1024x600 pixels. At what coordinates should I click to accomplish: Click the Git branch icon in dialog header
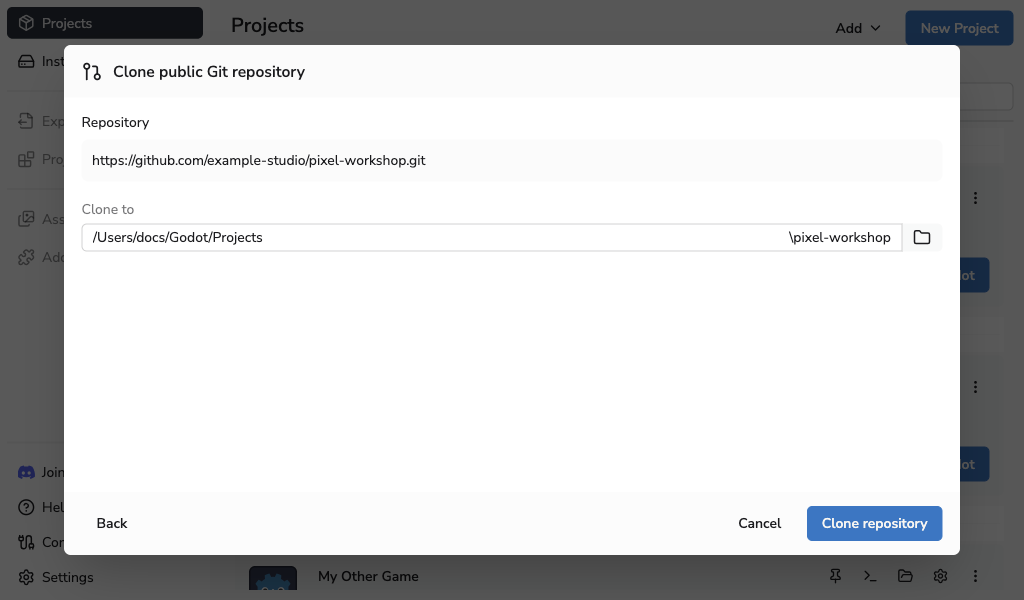coord(92,72)
